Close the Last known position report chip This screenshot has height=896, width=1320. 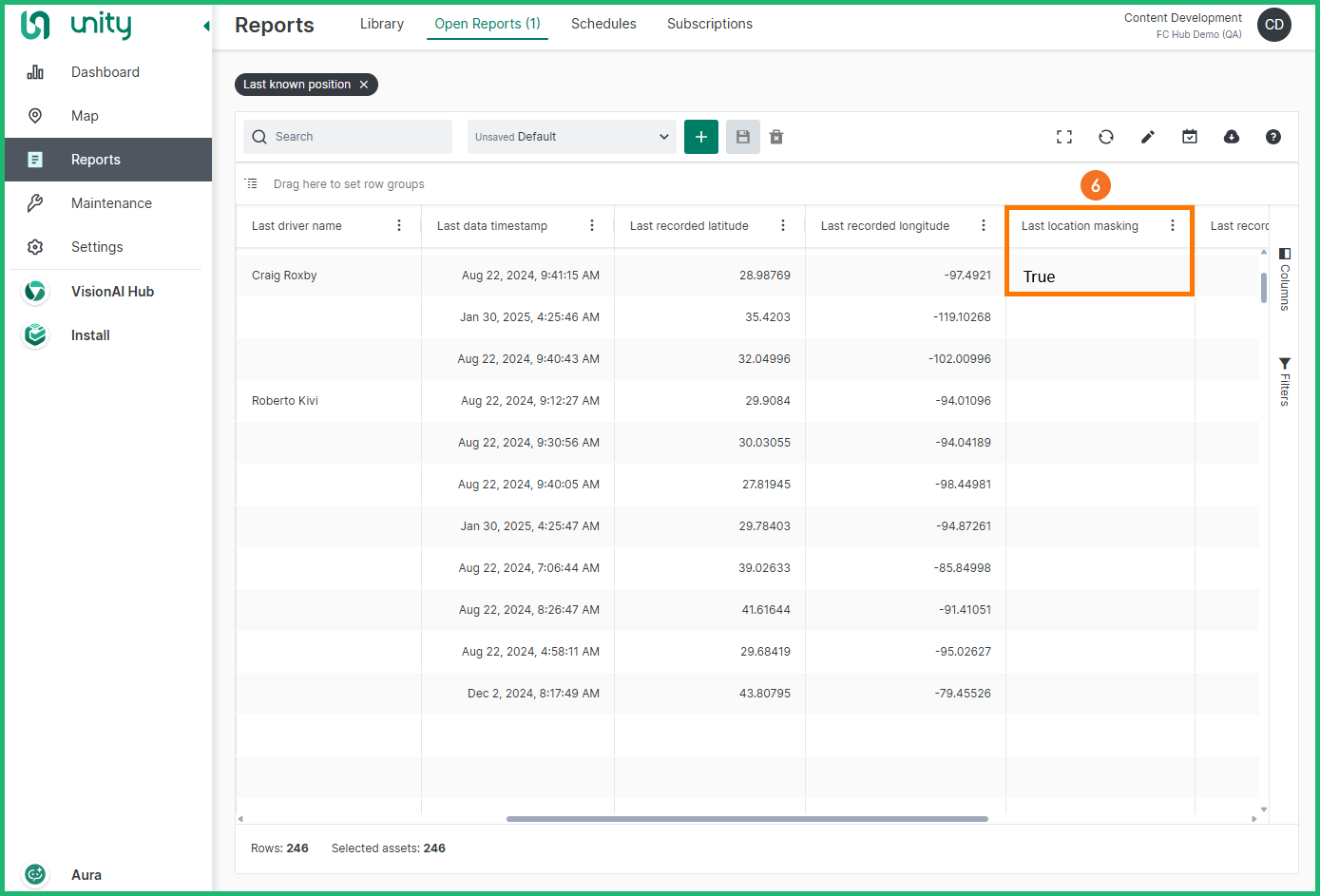[364, 85]
